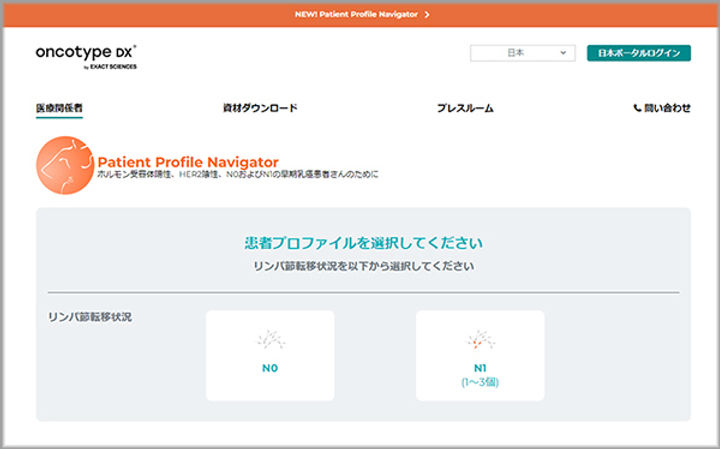Click the arrow chevron in the orange banner
This screenshot has height=449, width=720.
click(x=427, y=15)
